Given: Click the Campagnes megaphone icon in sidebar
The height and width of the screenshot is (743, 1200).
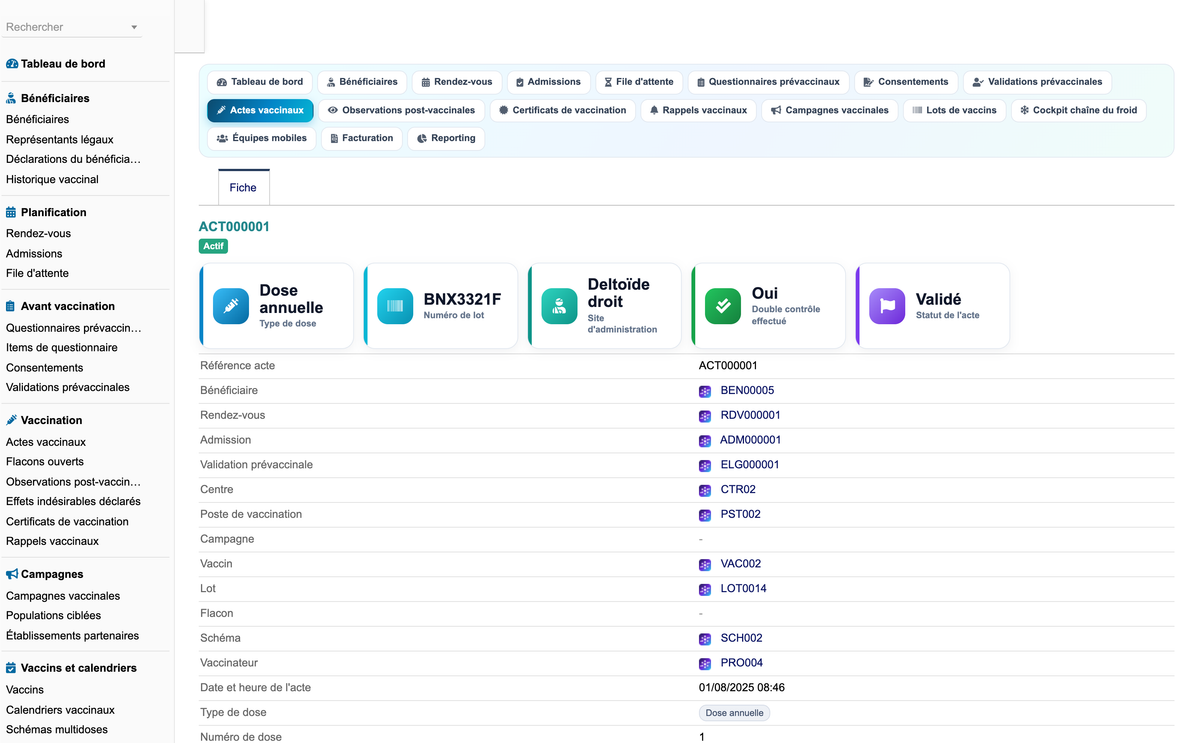Looking at the screenshot, I should 12,574.
